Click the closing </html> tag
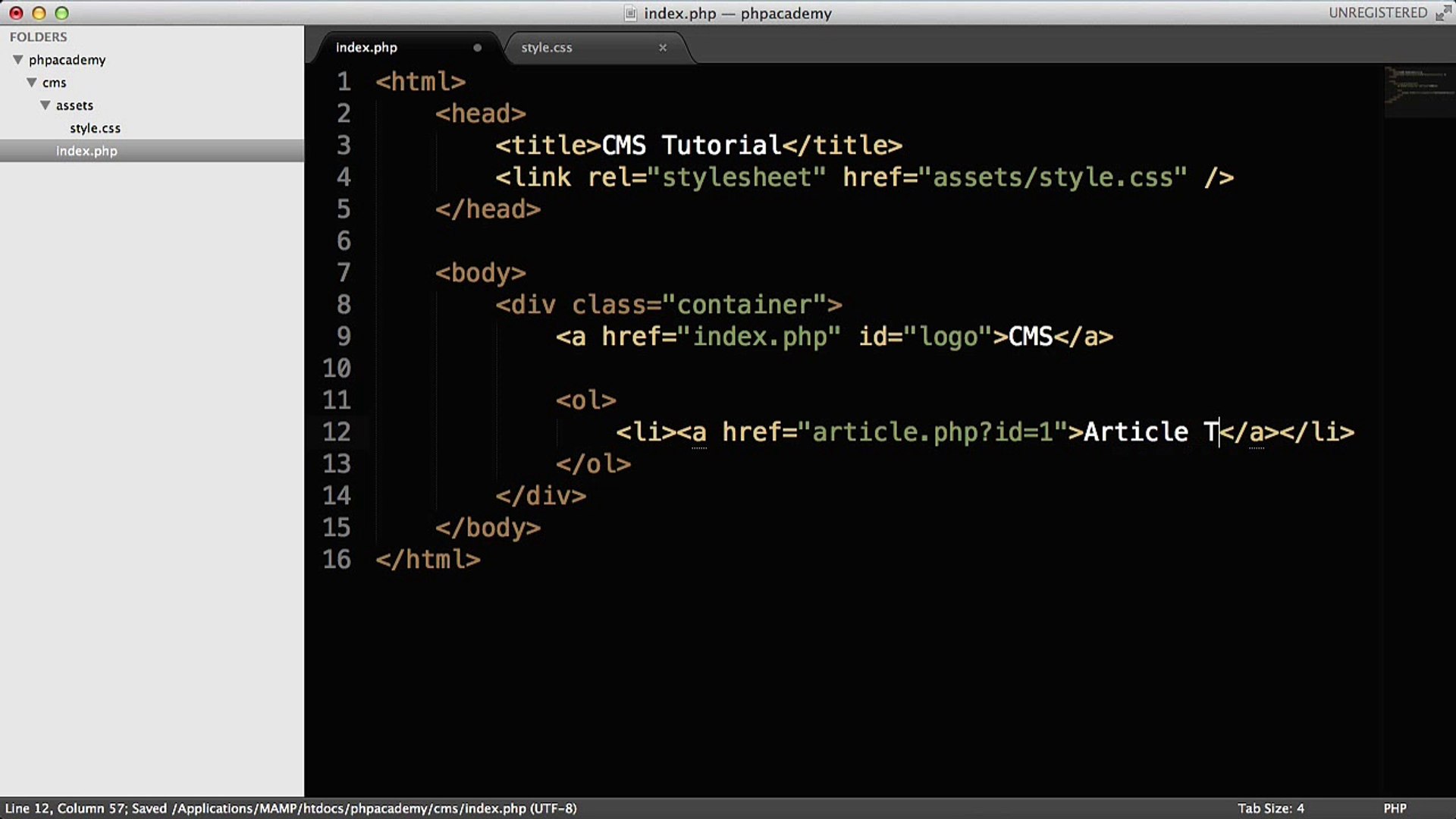Screen dimensions: 1456x819 428,559
